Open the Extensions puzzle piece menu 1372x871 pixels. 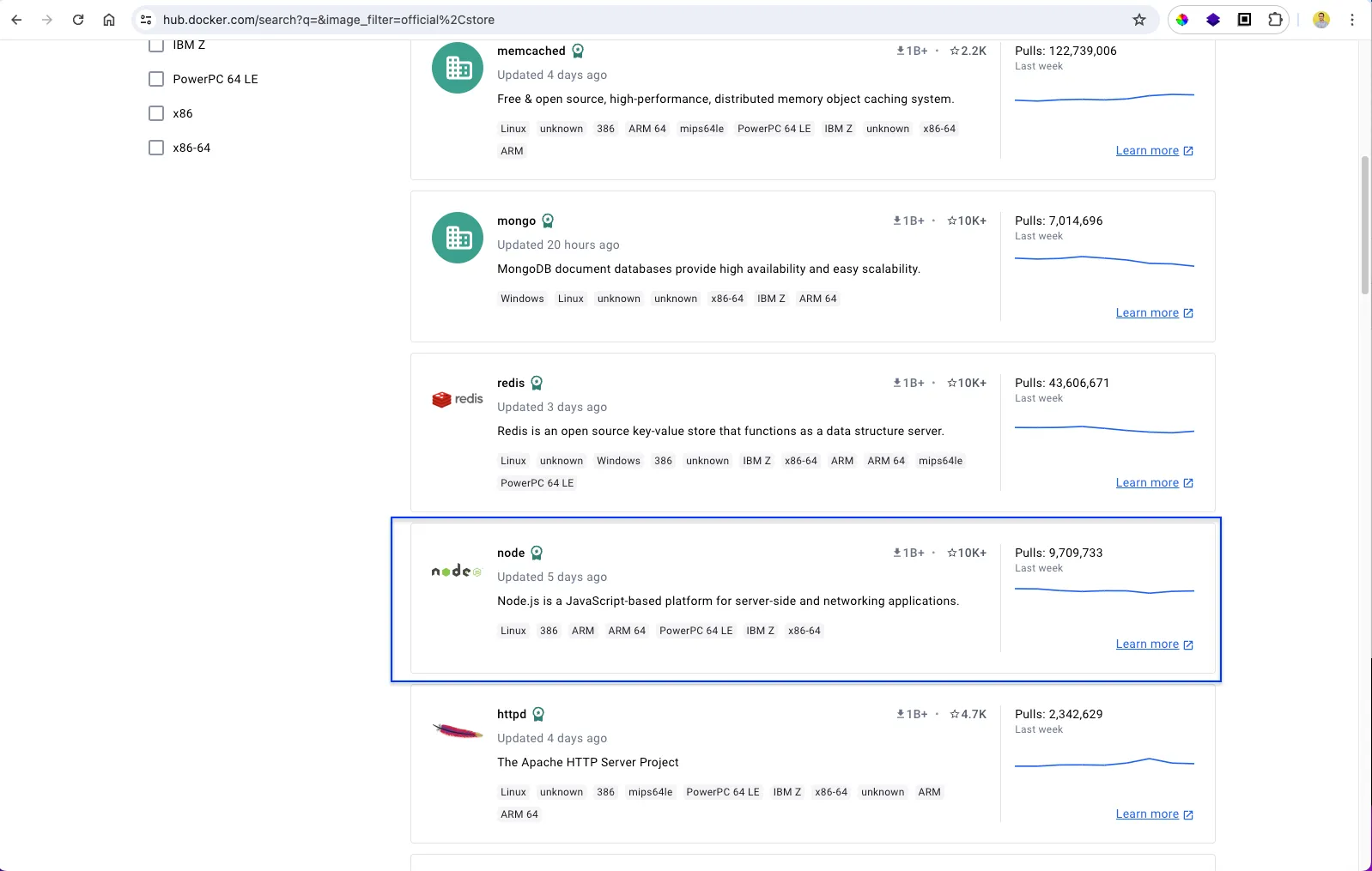(1275, 20)
